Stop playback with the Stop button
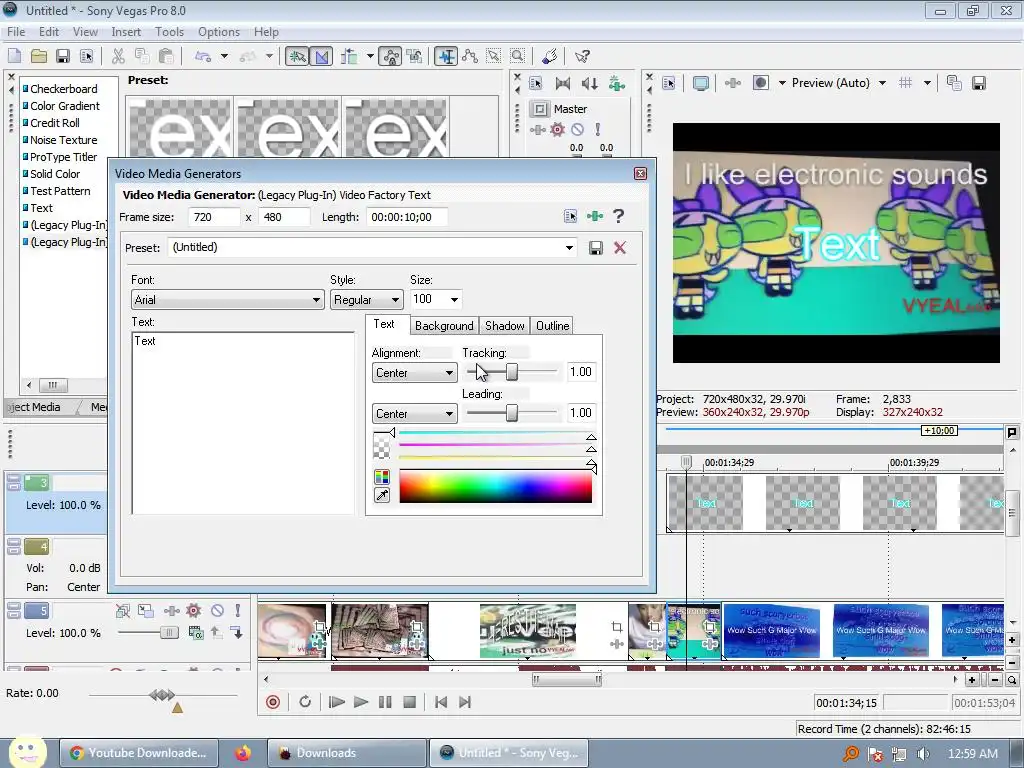1024x768 pixels. pyautogui.click(x=409, y=702)
